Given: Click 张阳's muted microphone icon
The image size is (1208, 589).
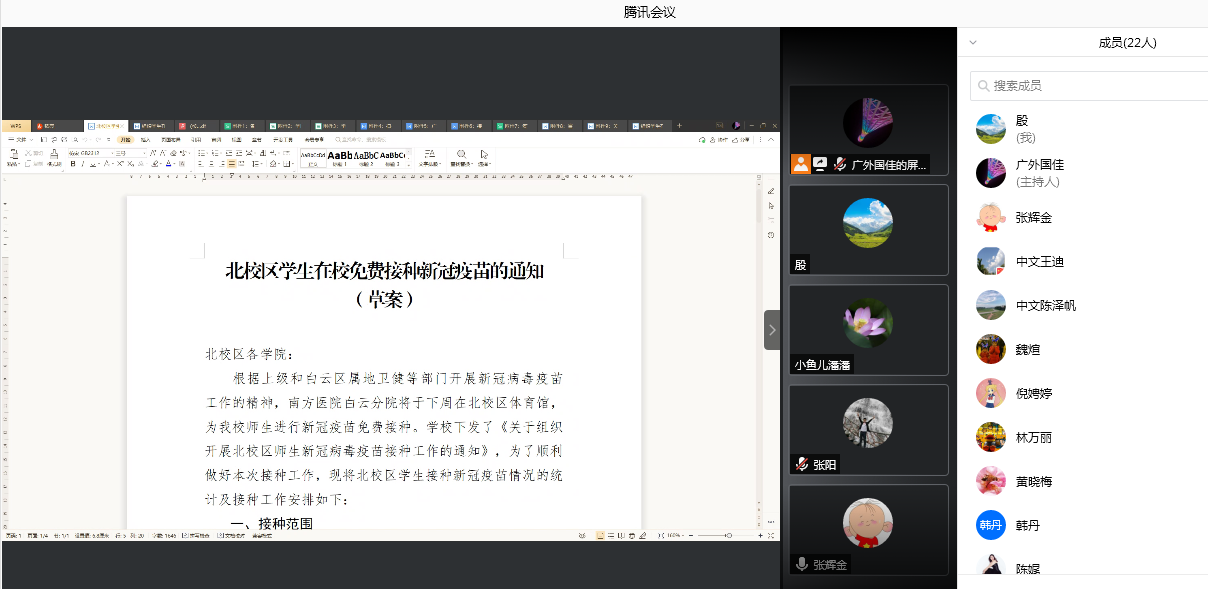Looking at the screenshot, I should [801, 464].
